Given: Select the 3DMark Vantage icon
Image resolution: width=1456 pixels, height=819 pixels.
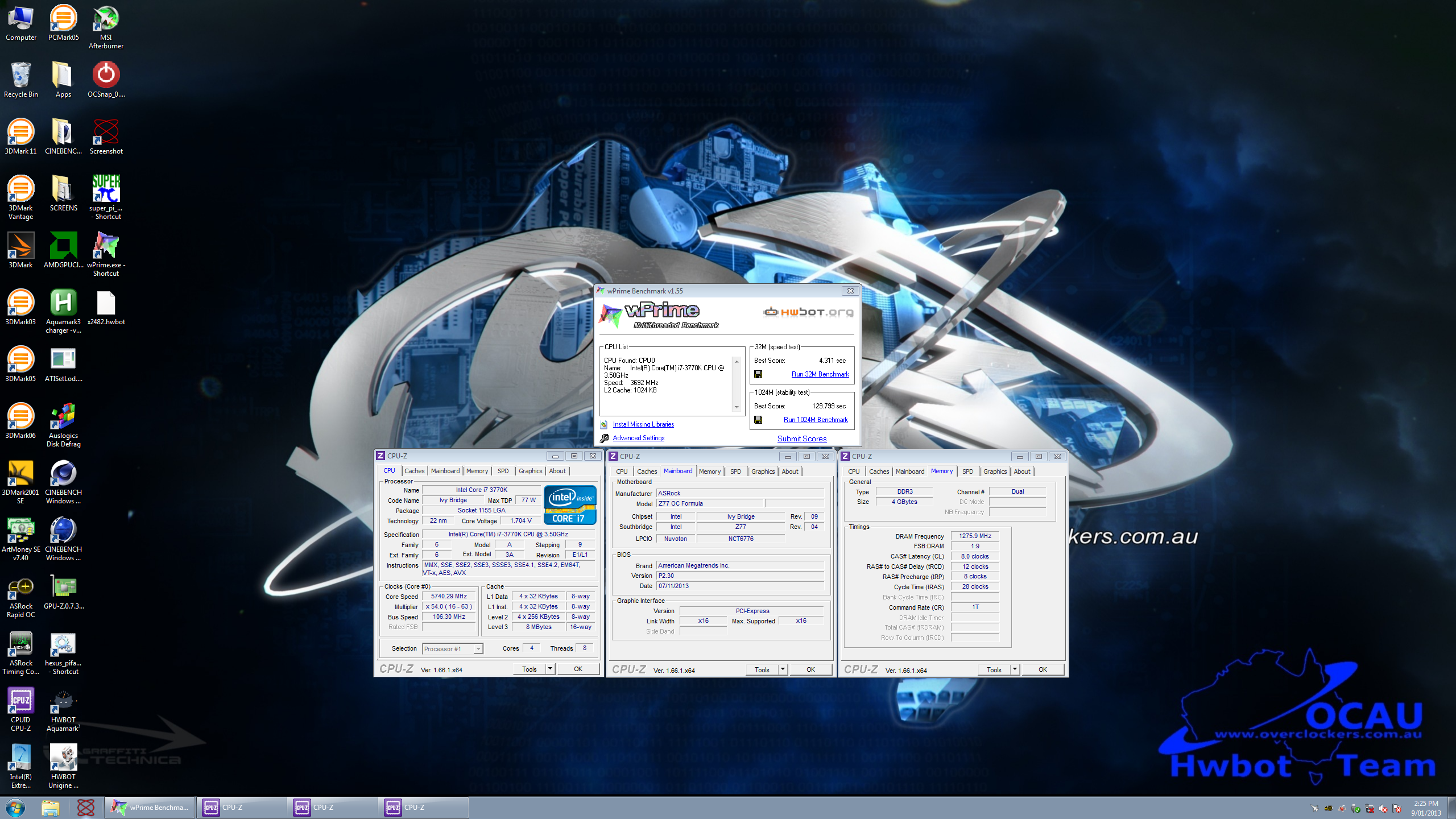Looking at the screenshot, I should (20, 198).
